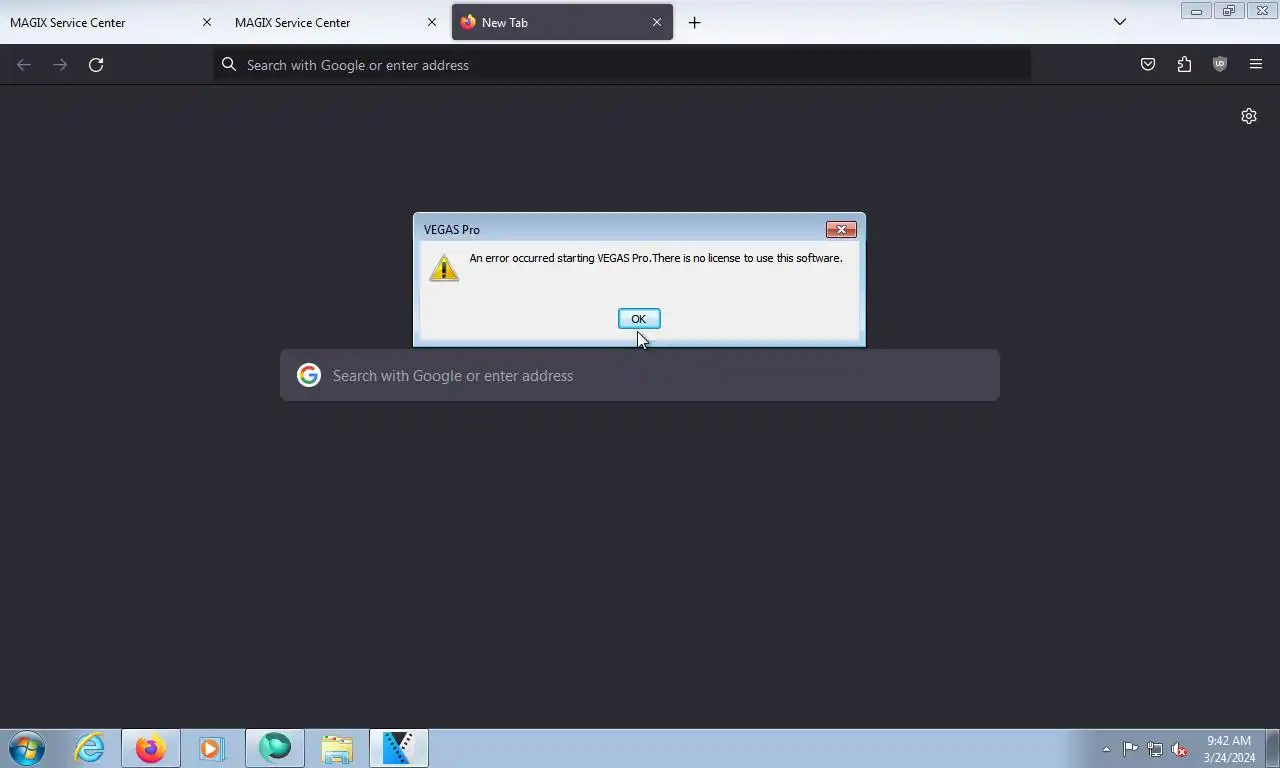Open File Explorer folder in taskbar

[x=337, y=748]
